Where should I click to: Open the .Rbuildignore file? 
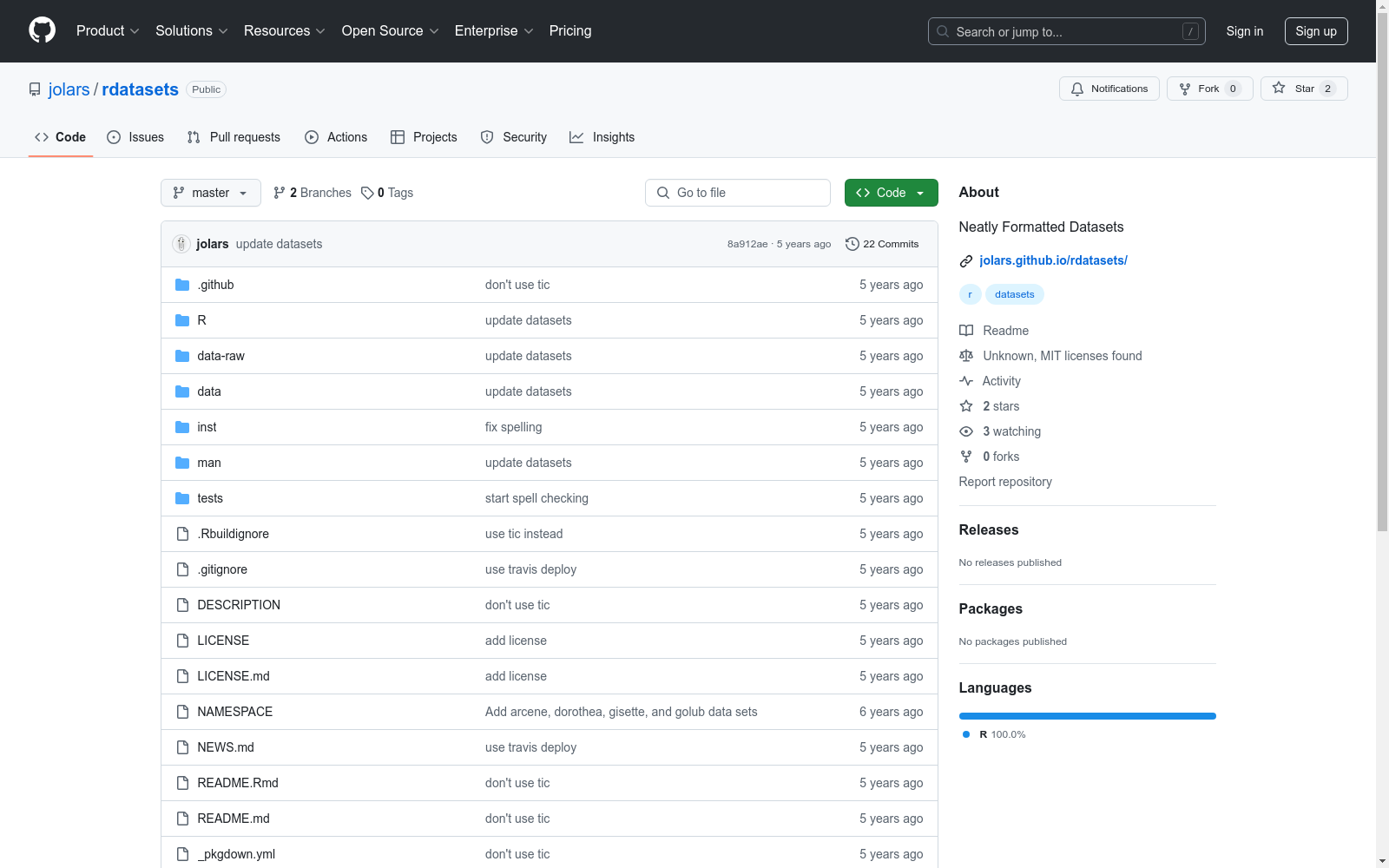234,534
